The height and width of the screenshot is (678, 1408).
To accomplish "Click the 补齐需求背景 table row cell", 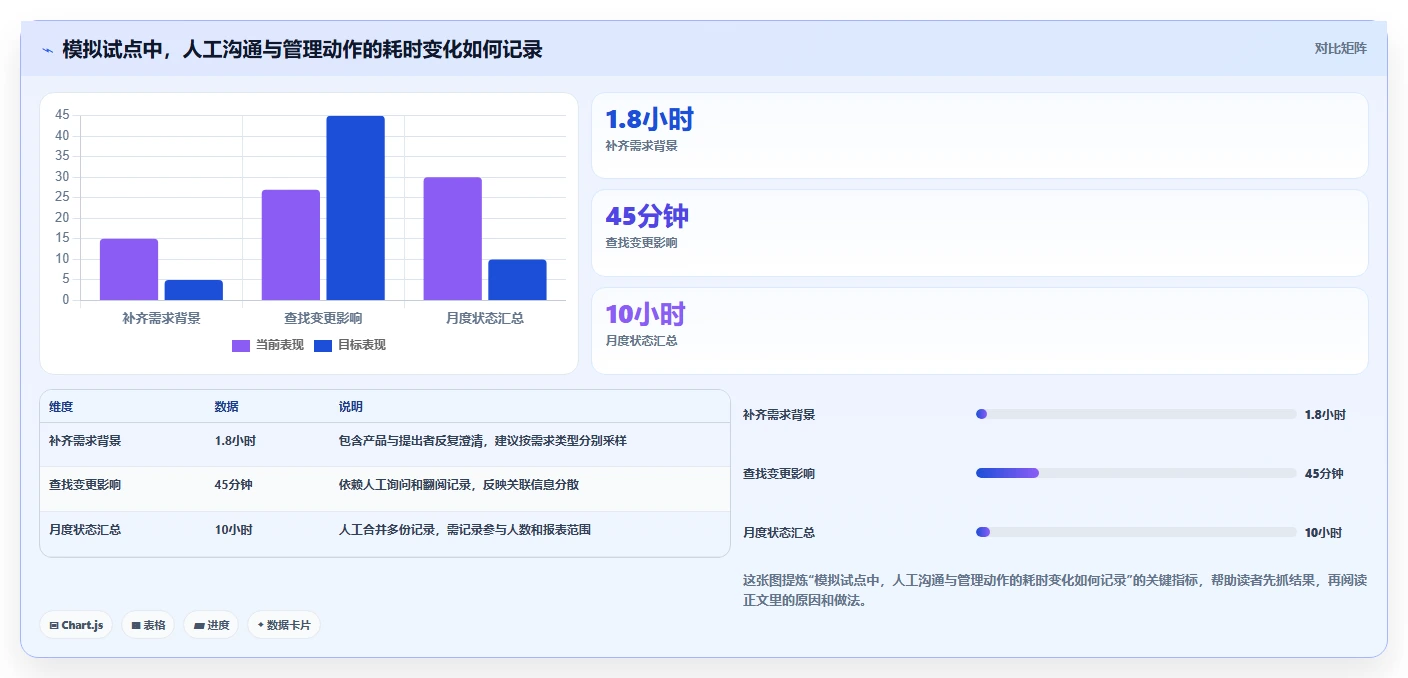I will click(x=85, y=440).
